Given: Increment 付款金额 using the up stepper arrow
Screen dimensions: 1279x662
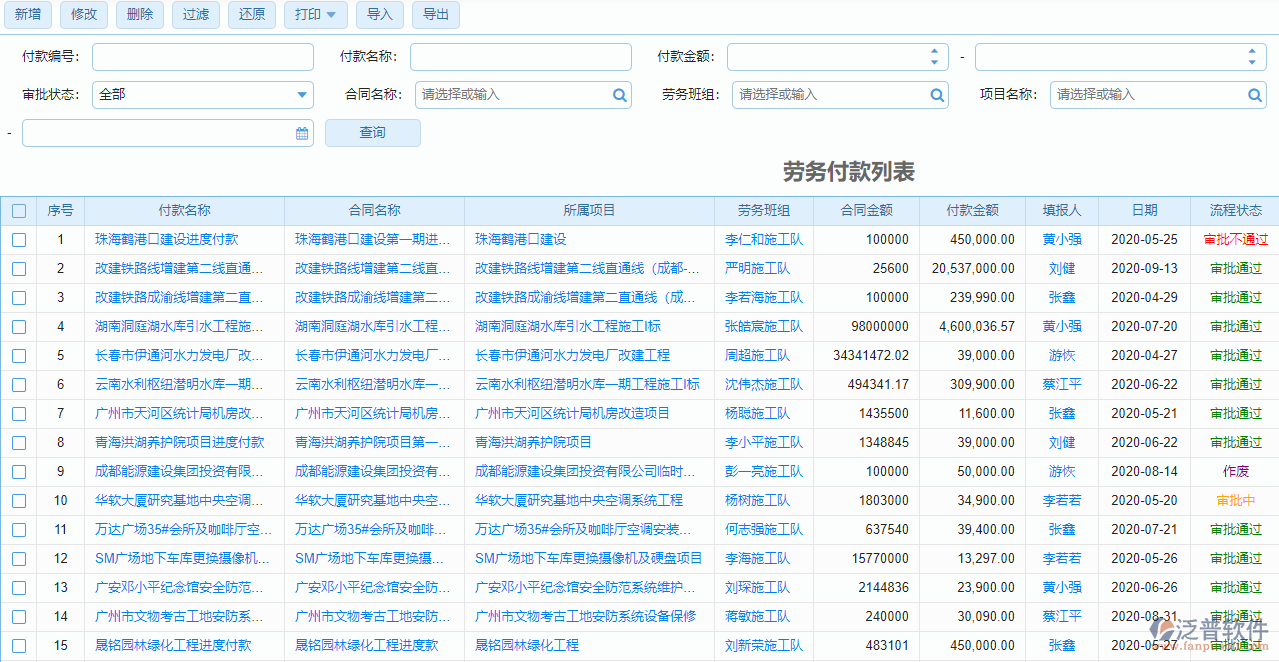Looking at the screenshot, I should (934, 51).
